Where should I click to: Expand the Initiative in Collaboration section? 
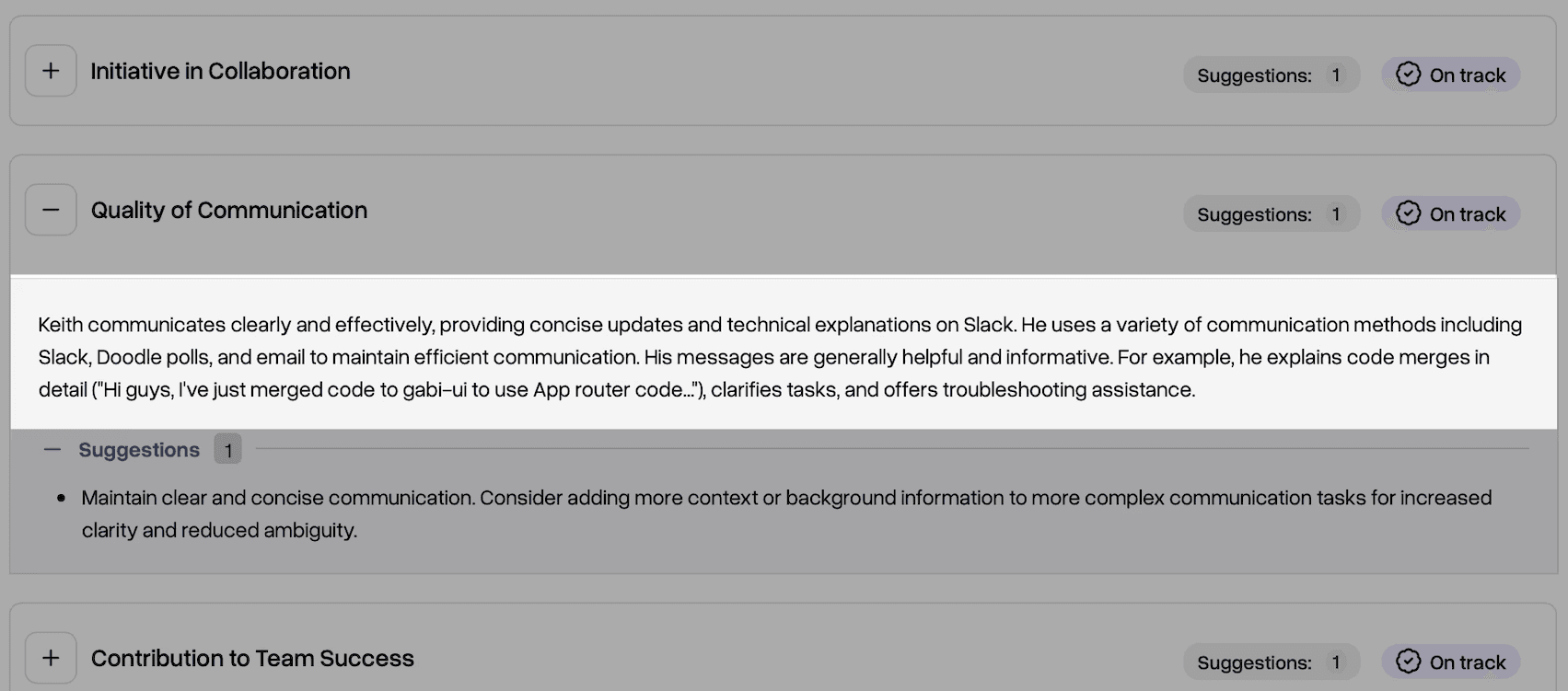click(51, 71)
